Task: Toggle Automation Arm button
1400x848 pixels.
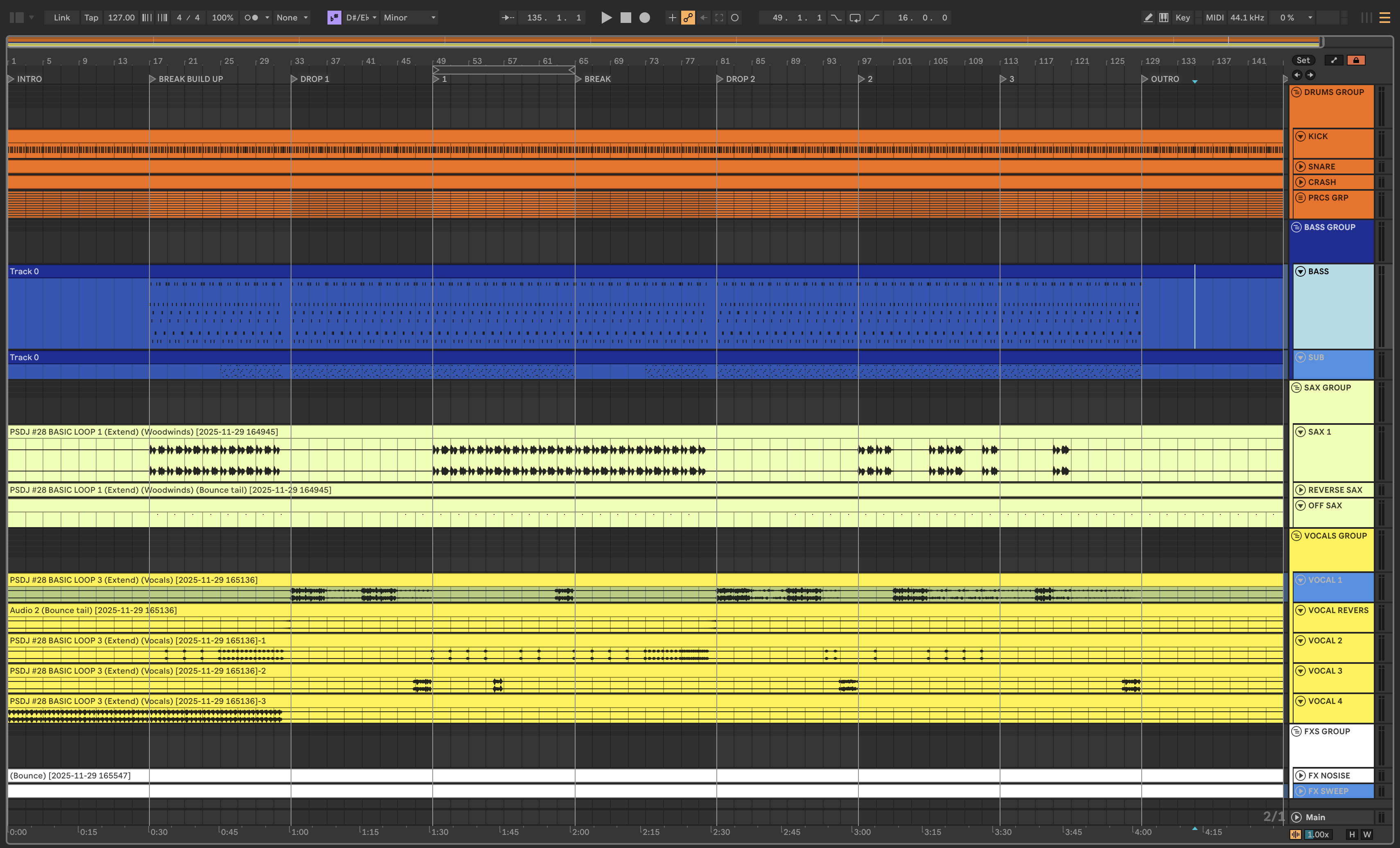Action: 687,18
